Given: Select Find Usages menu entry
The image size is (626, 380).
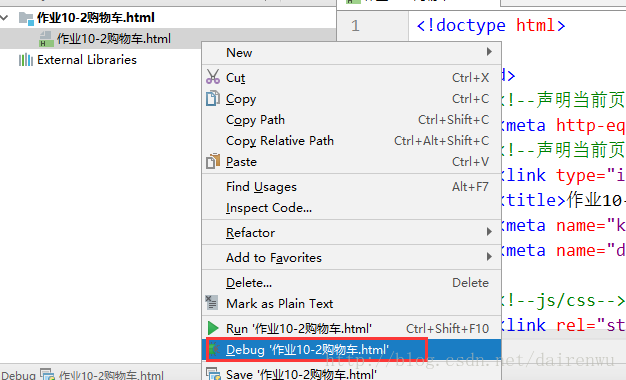Looking at the screenshot, I should 352,186.
